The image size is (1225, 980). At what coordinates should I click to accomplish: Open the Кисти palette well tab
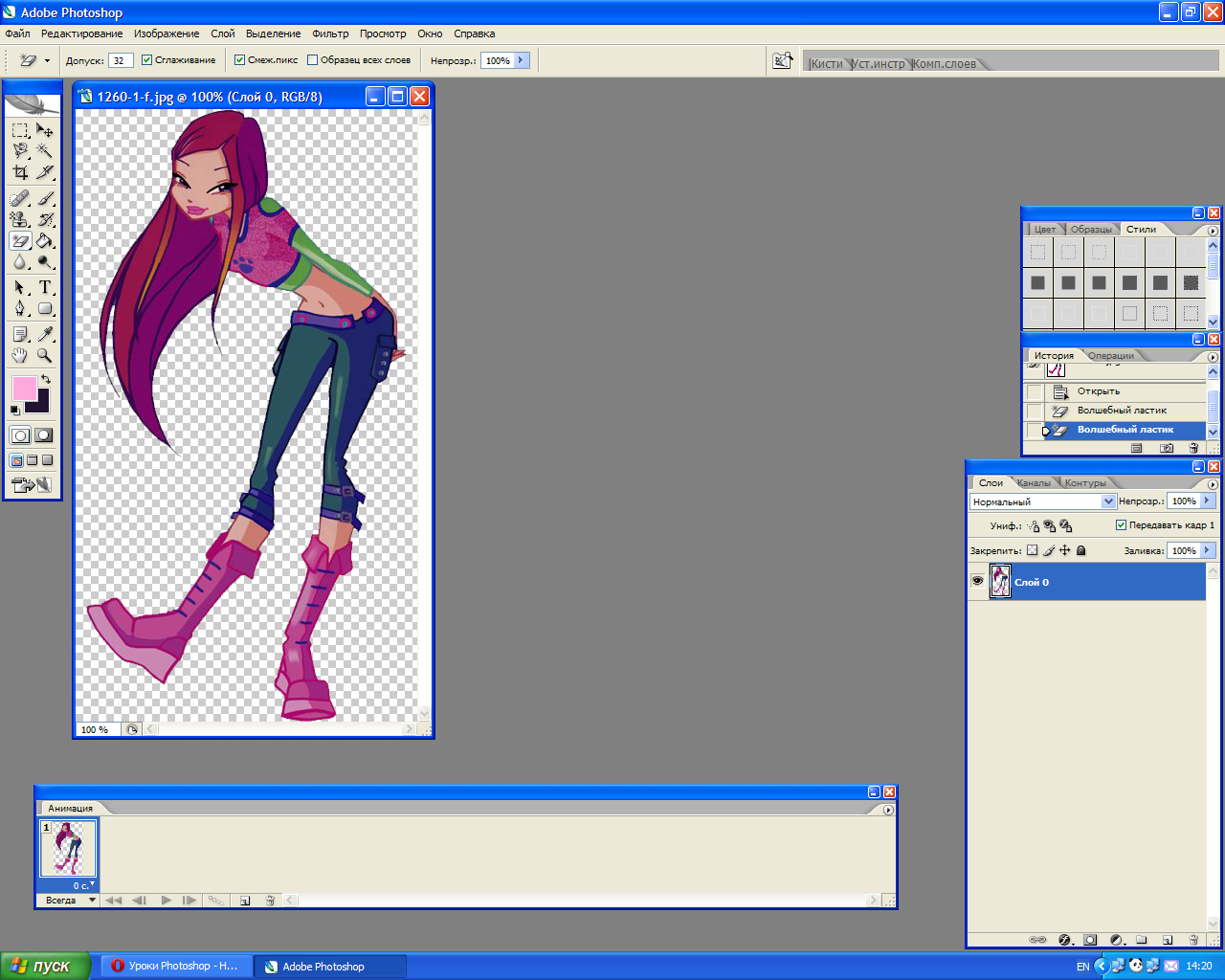coord(827,64)
